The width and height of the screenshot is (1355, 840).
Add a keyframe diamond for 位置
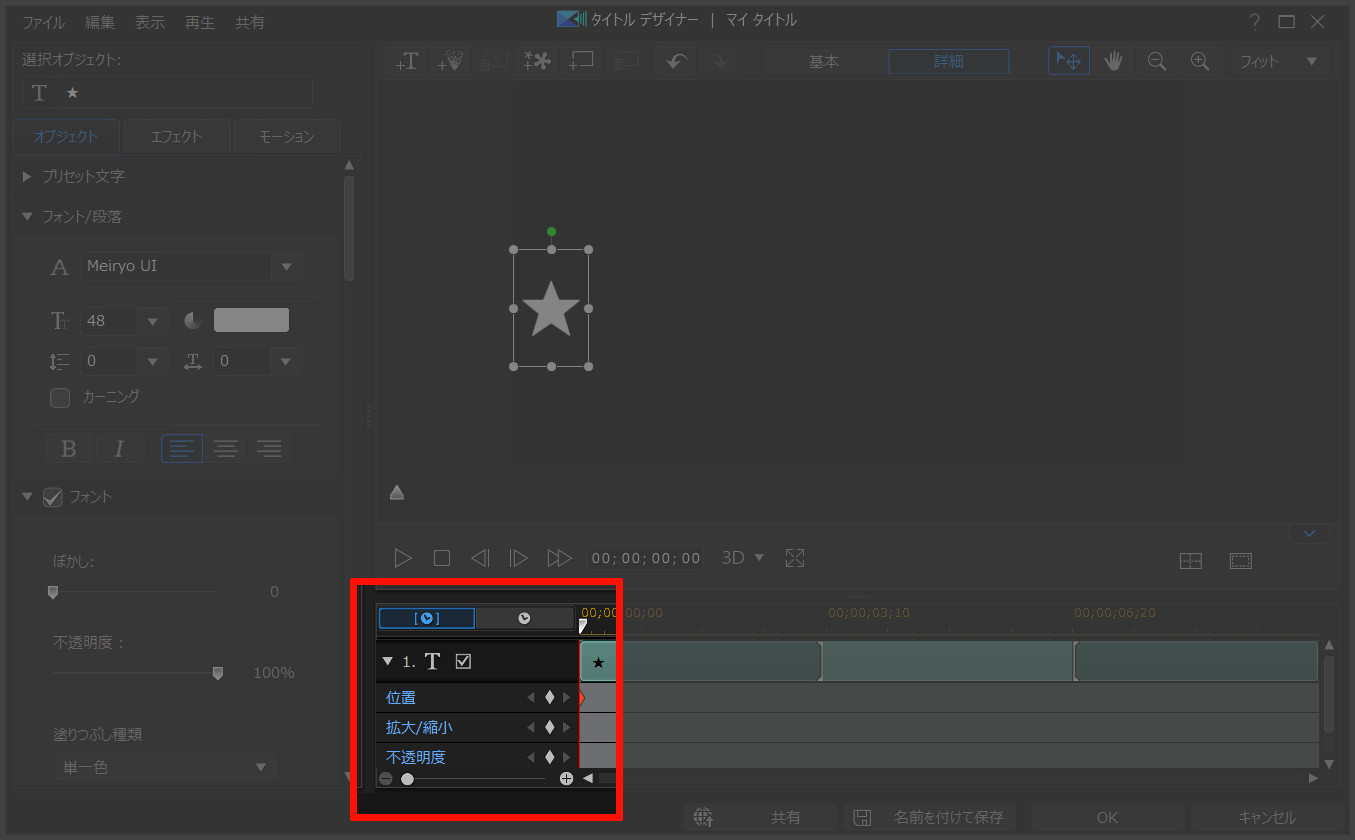[549, 697]
